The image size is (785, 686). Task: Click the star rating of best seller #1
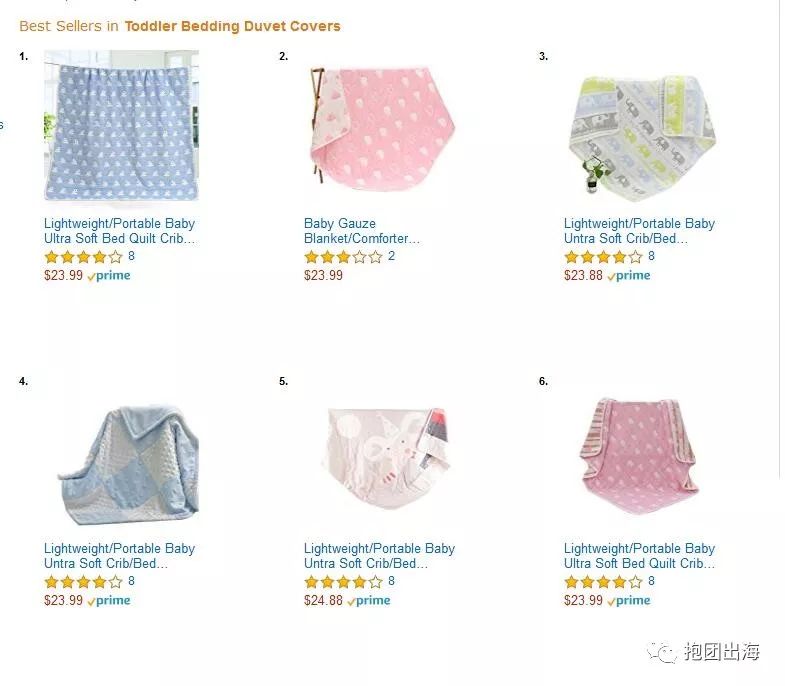click(83, 257)
